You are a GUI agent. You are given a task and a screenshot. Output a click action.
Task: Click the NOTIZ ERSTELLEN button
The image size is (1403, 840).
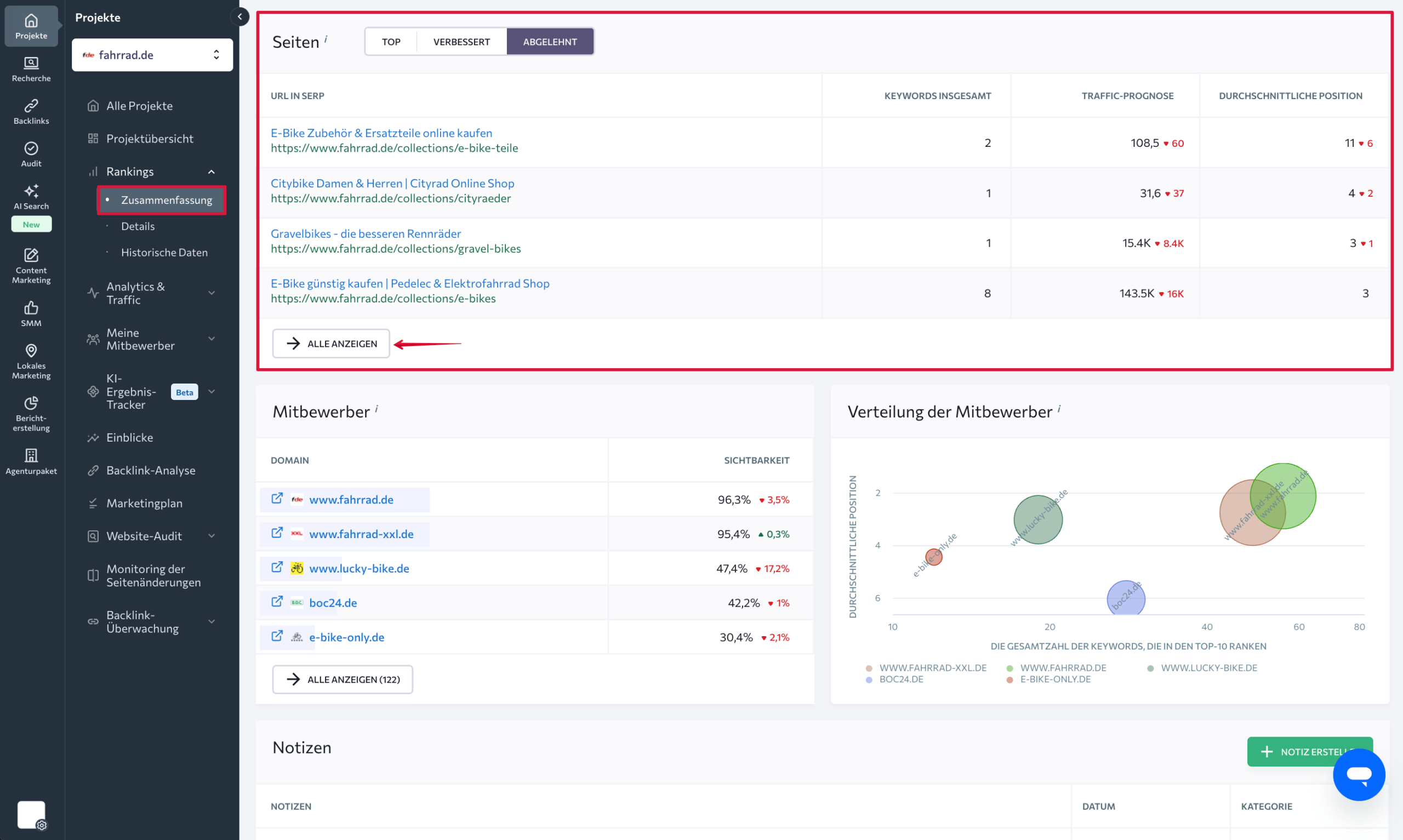click(x=1309, y=751)
